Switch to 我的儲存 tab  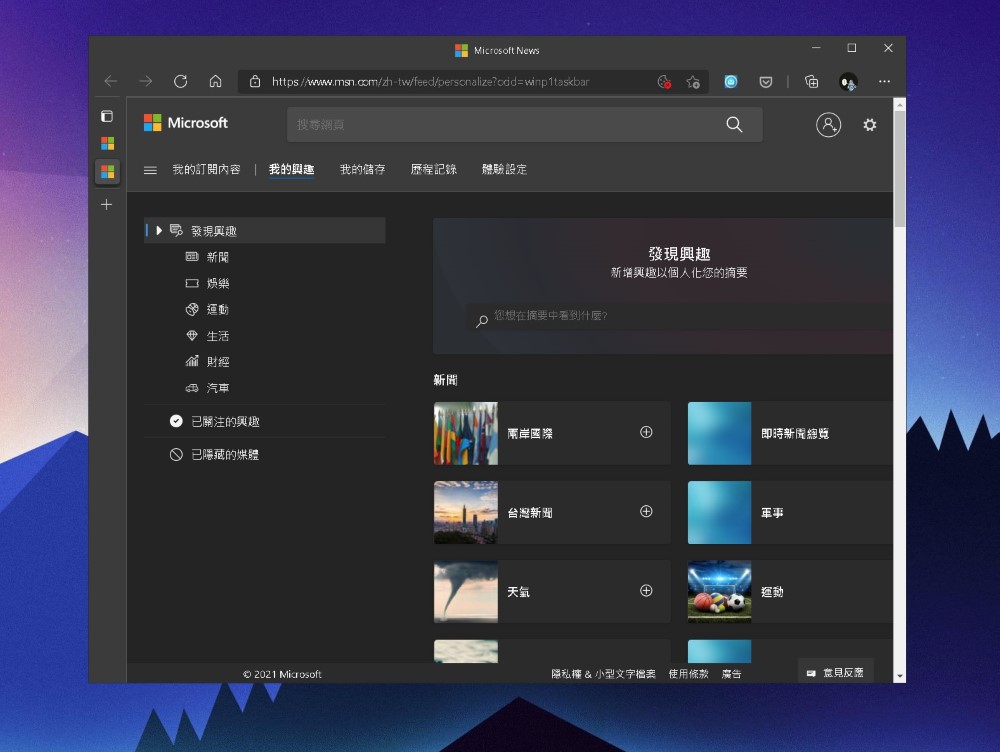click(x=362, y=170)
